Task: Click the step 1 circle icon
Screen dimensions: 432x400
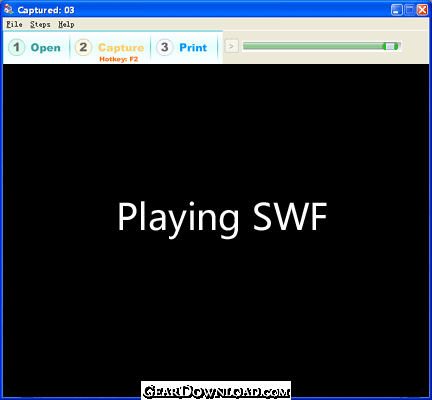Action: point(16,47)
